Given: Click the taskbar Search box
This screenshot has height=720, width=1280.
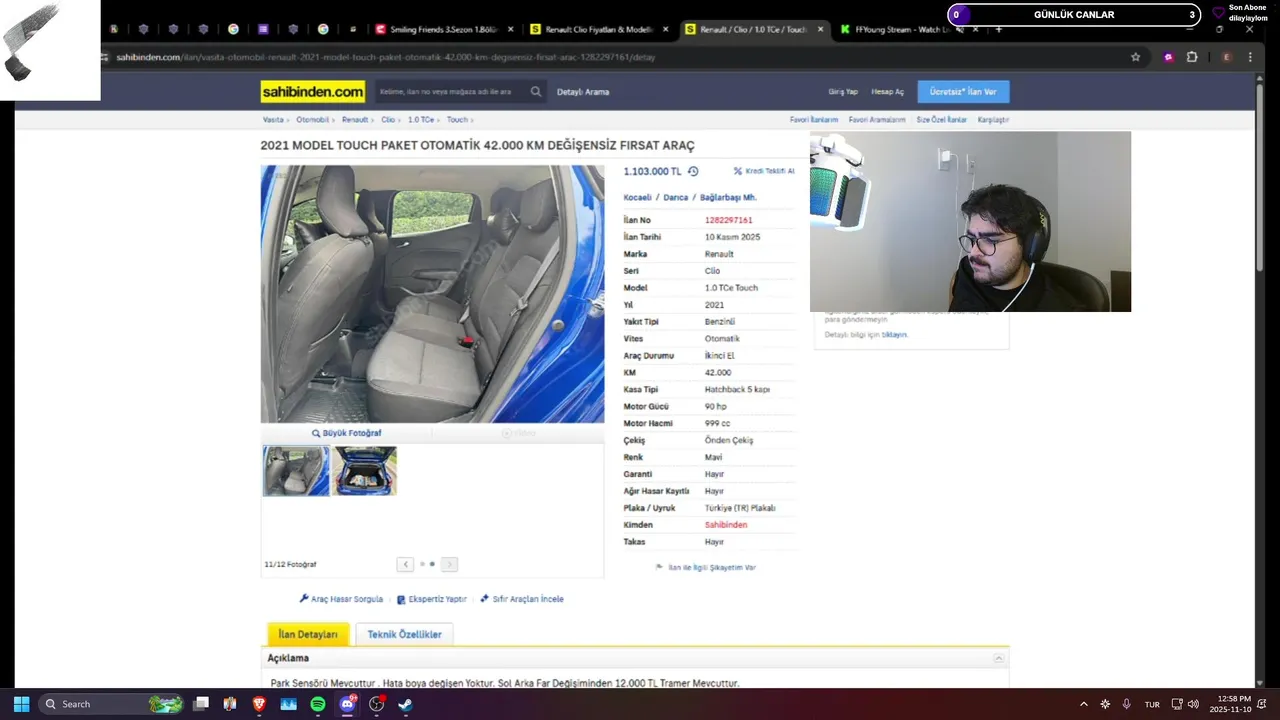Looking at the screenshot, I should pos(113,704).
